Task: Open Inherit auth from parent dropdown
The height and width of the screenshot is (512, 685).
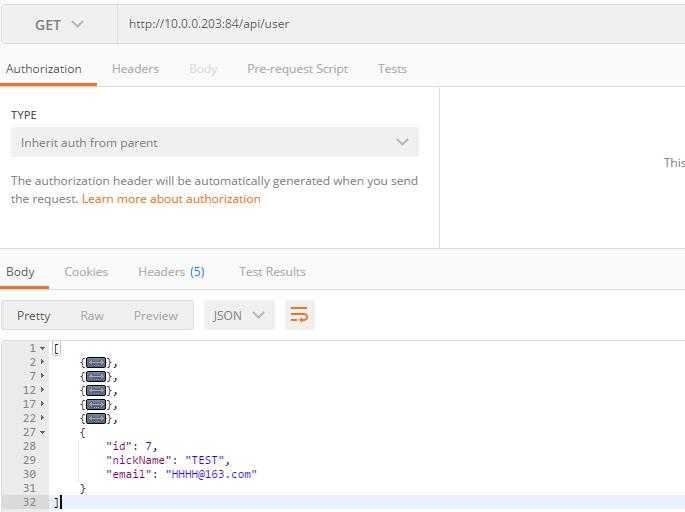Action: [214, 142]
